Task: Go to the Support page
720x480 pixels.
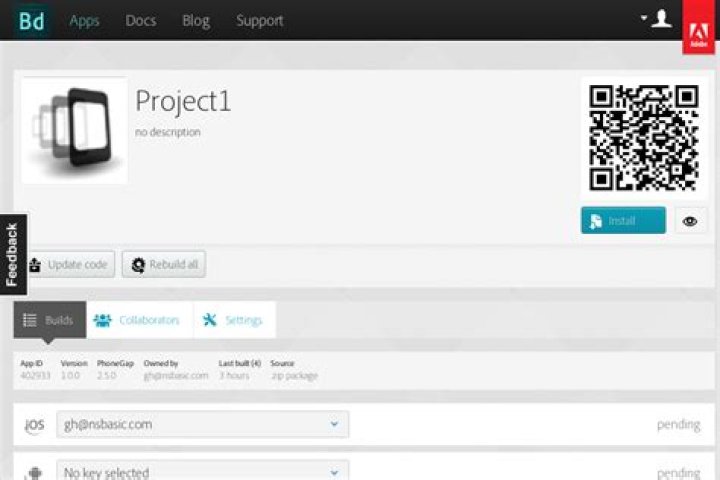Action: (259, 20)
